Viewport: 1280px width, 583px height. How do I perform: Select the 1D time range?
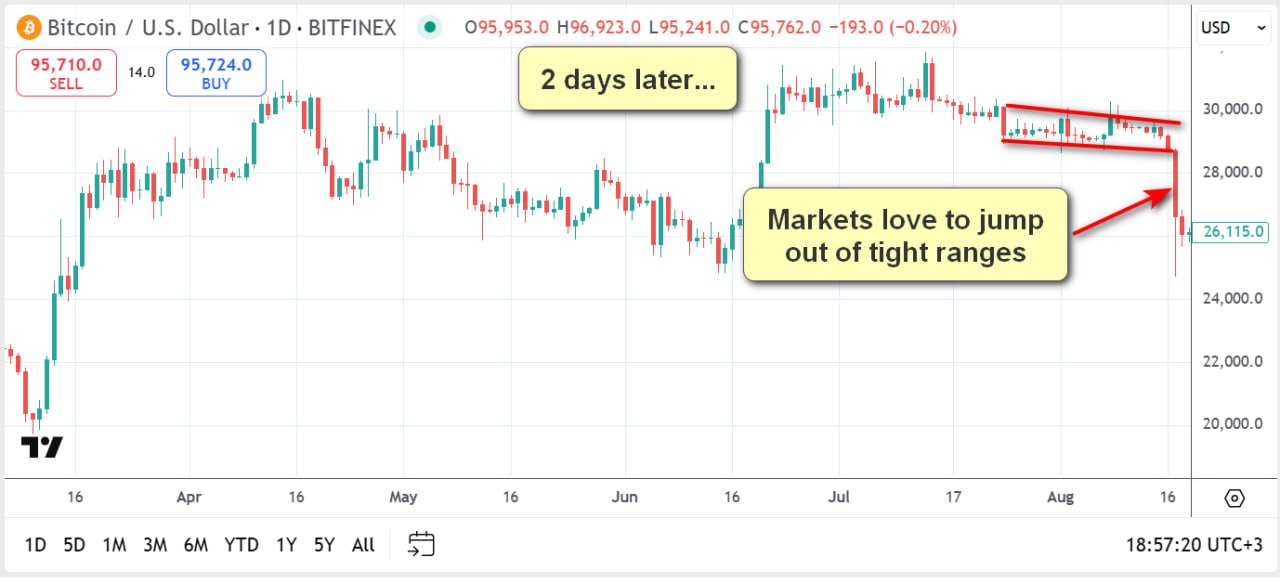(x=35, y=545)
